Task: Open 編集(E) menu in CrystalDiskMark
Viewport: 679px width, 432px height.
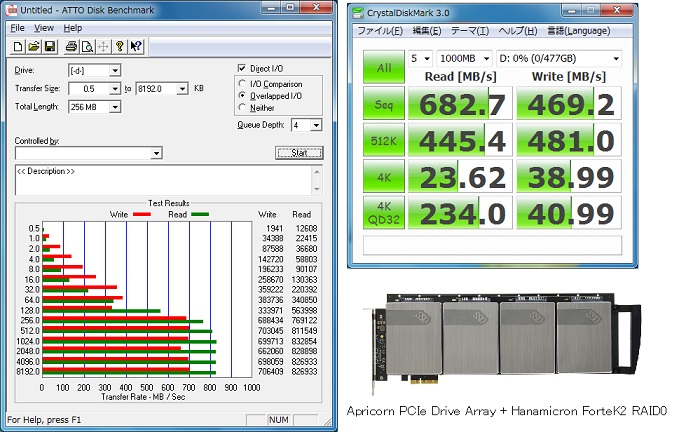Action: (x=427, y=31)
